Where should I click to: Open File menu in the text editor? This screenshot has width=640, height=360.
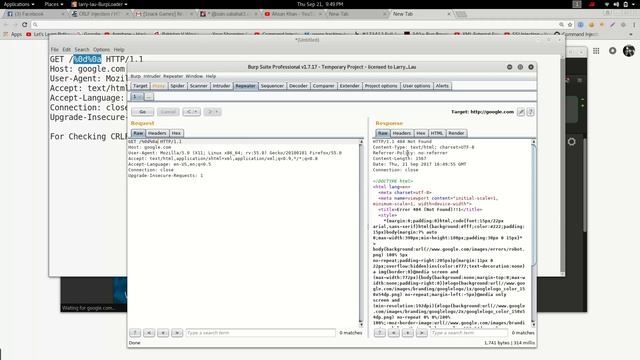click(54, 49)
